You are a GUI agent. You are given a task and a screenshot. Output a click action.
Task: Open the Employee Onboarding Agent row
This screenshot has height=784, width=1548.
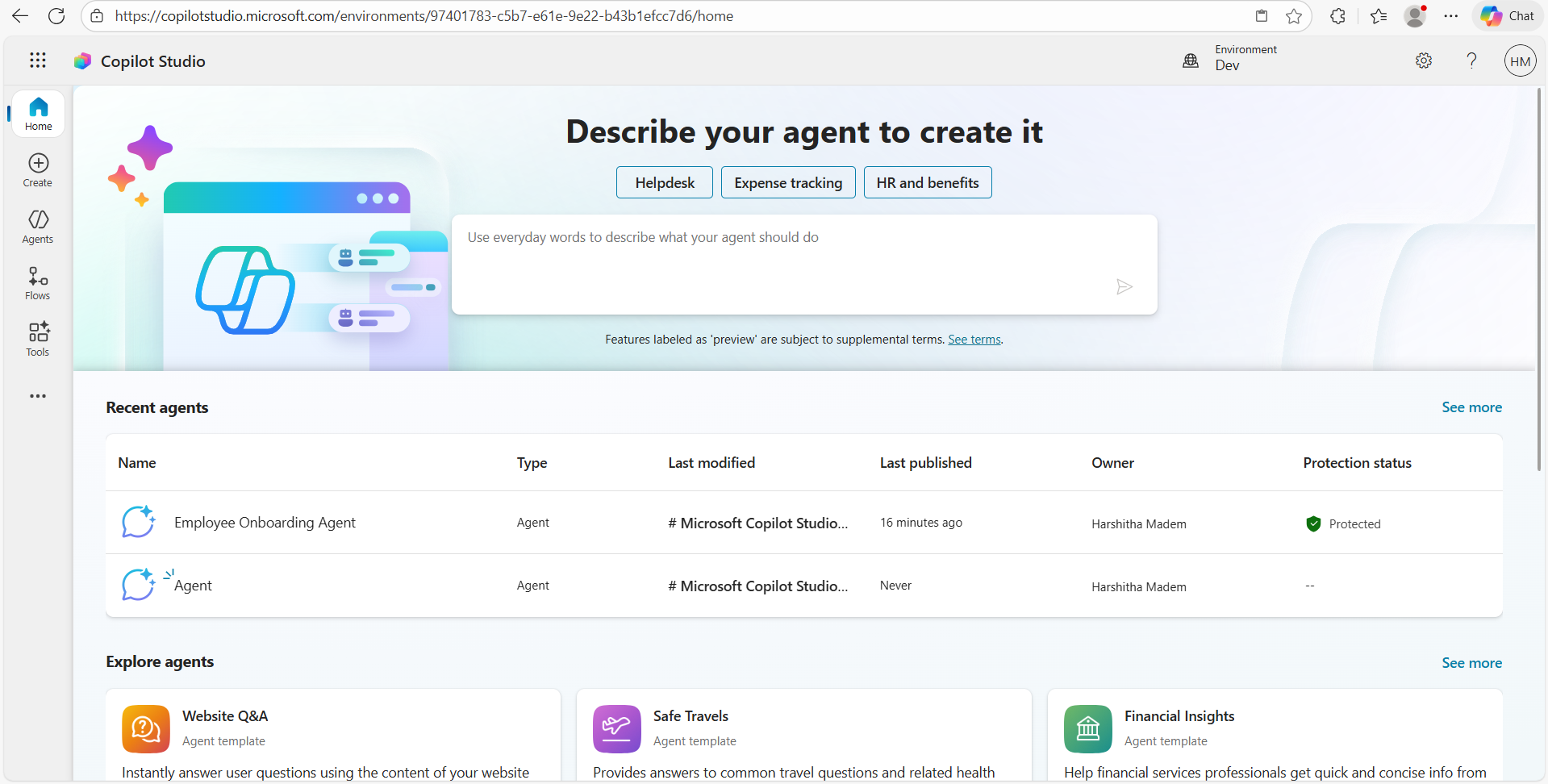(265, 523)
